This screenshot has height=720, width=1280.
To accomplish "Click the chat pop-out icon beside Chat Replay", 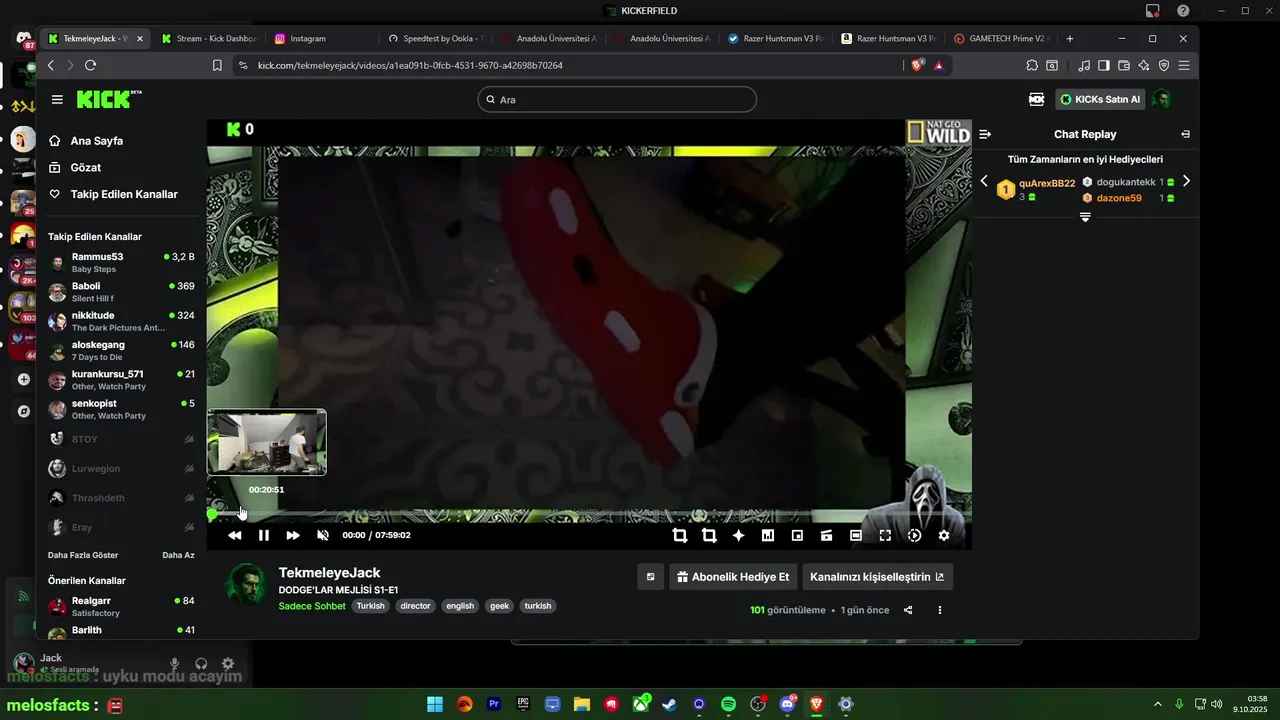I will coord(1185,134).
